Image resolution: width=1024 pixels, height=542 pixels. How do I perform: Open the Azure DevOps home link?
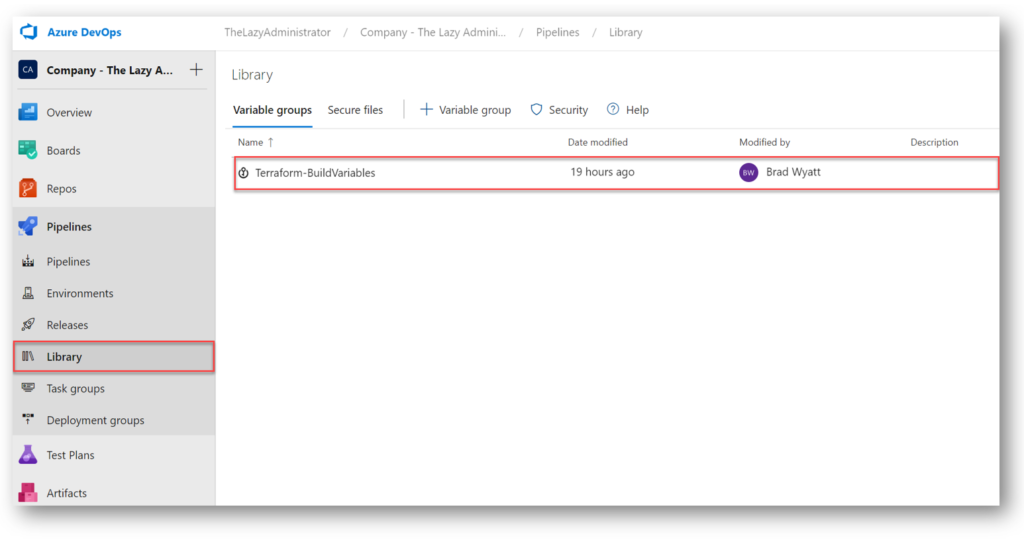84,32
